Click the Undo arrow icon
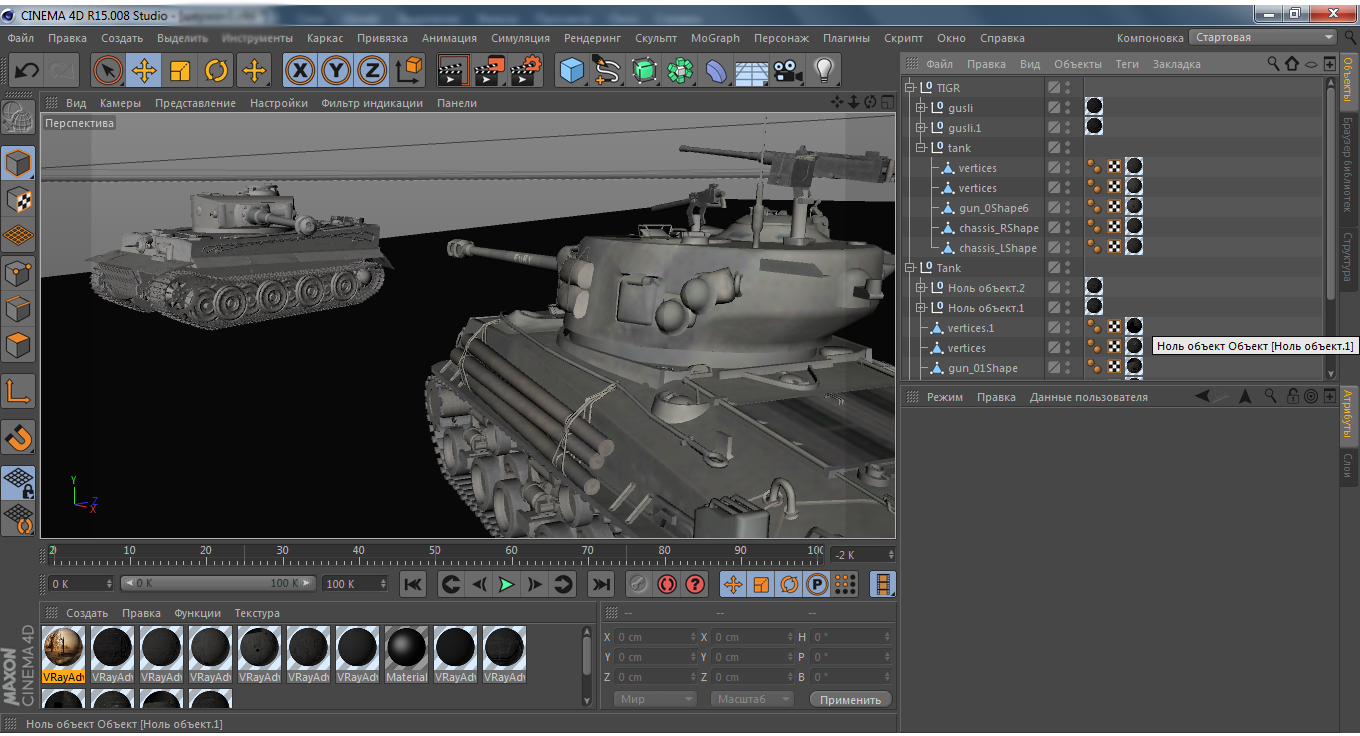The width and height of the screenshot is (1360, 736). coord(27,71)
